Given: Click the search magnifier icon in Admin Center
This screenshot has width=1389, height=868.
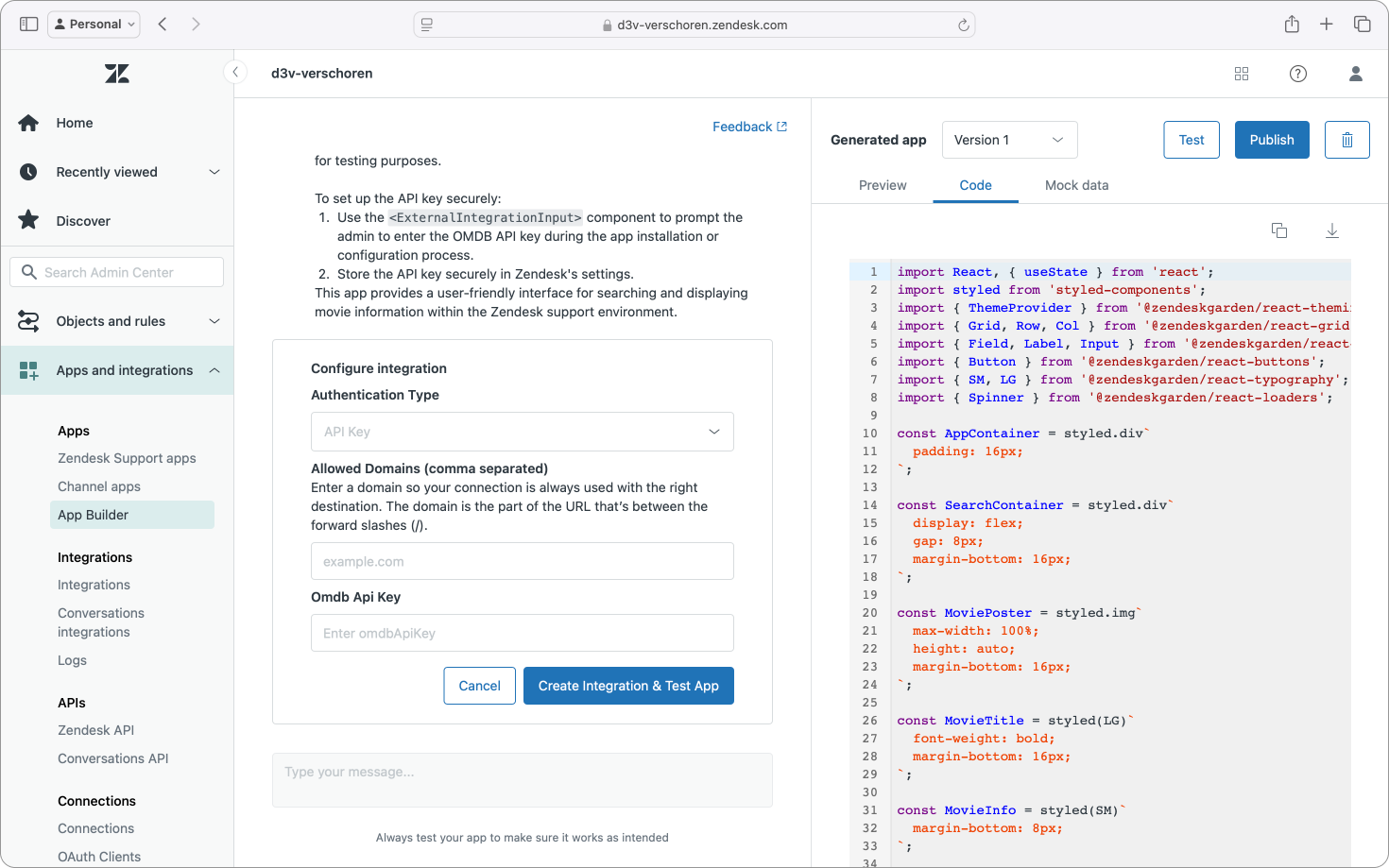Looking at the screenshot, I should click(x=29, y=272).
